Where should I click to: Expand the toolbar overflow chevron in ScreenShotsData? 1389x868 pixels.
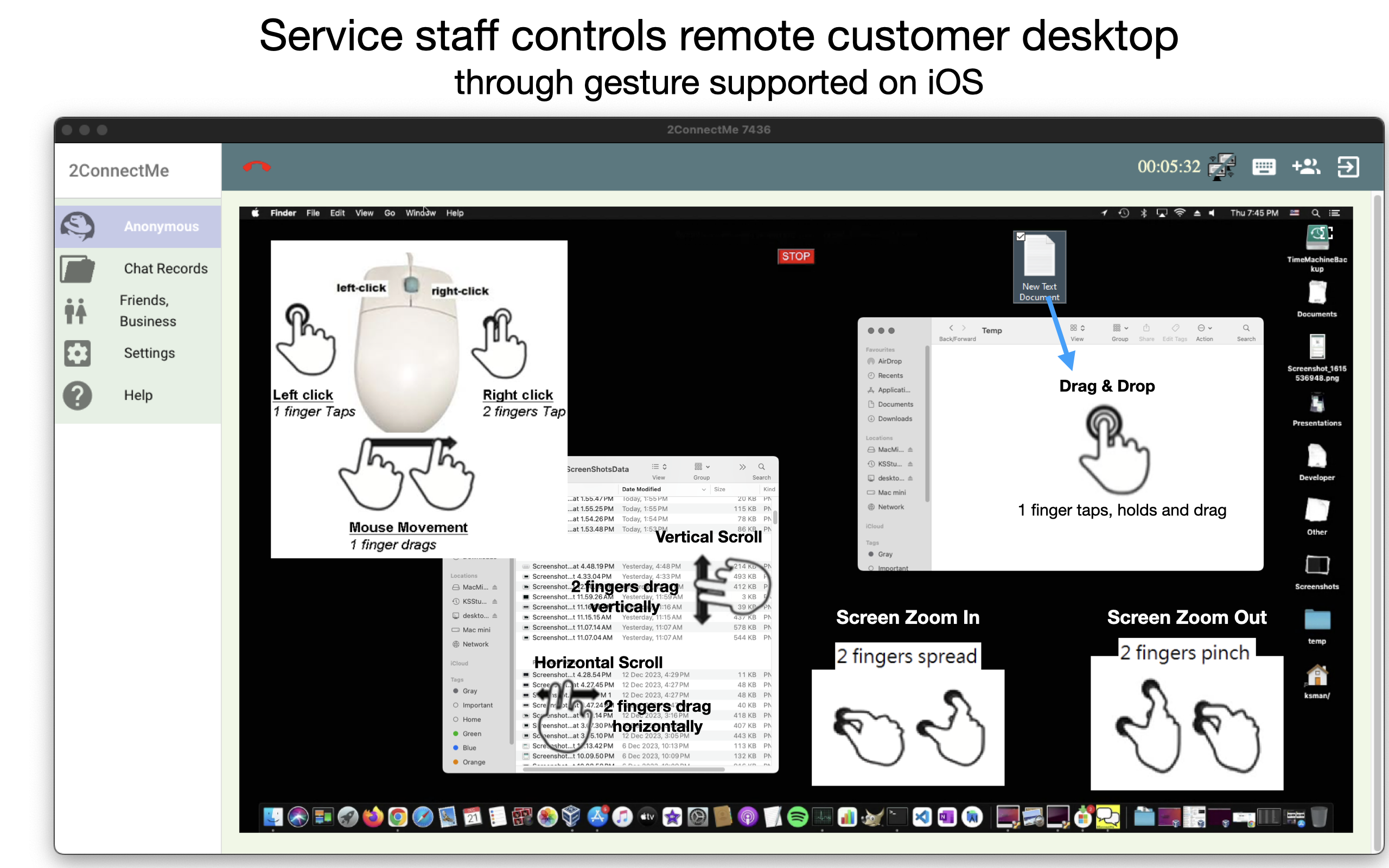[x=742, y=467]
